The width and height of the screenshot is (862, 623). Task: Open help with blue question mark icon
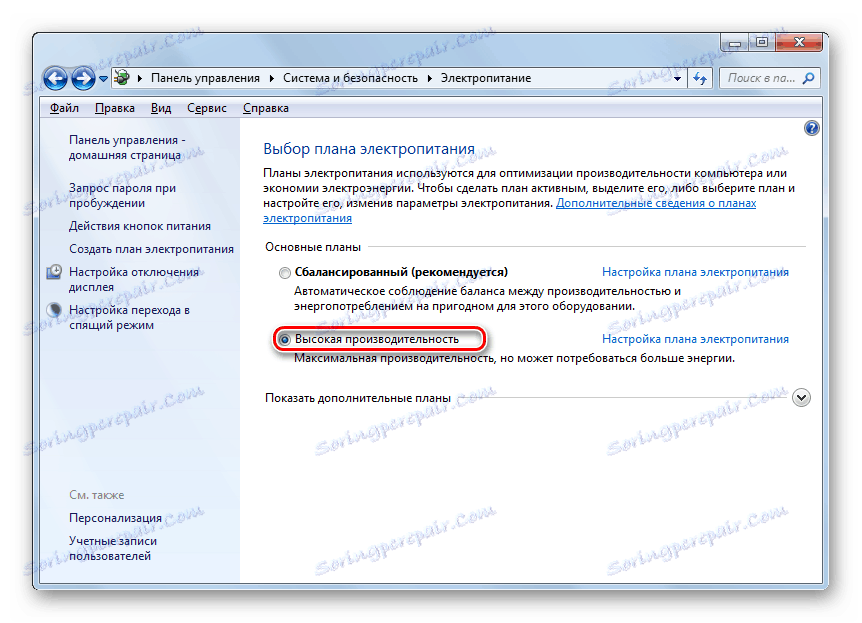click(811, 128)
